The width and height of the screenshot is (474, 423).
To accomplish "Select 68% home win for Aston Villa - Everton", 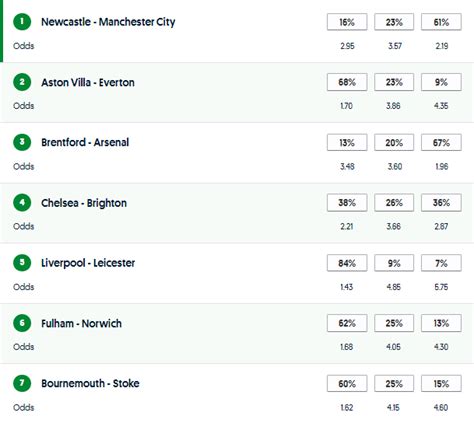I will (x=347, y=82).
